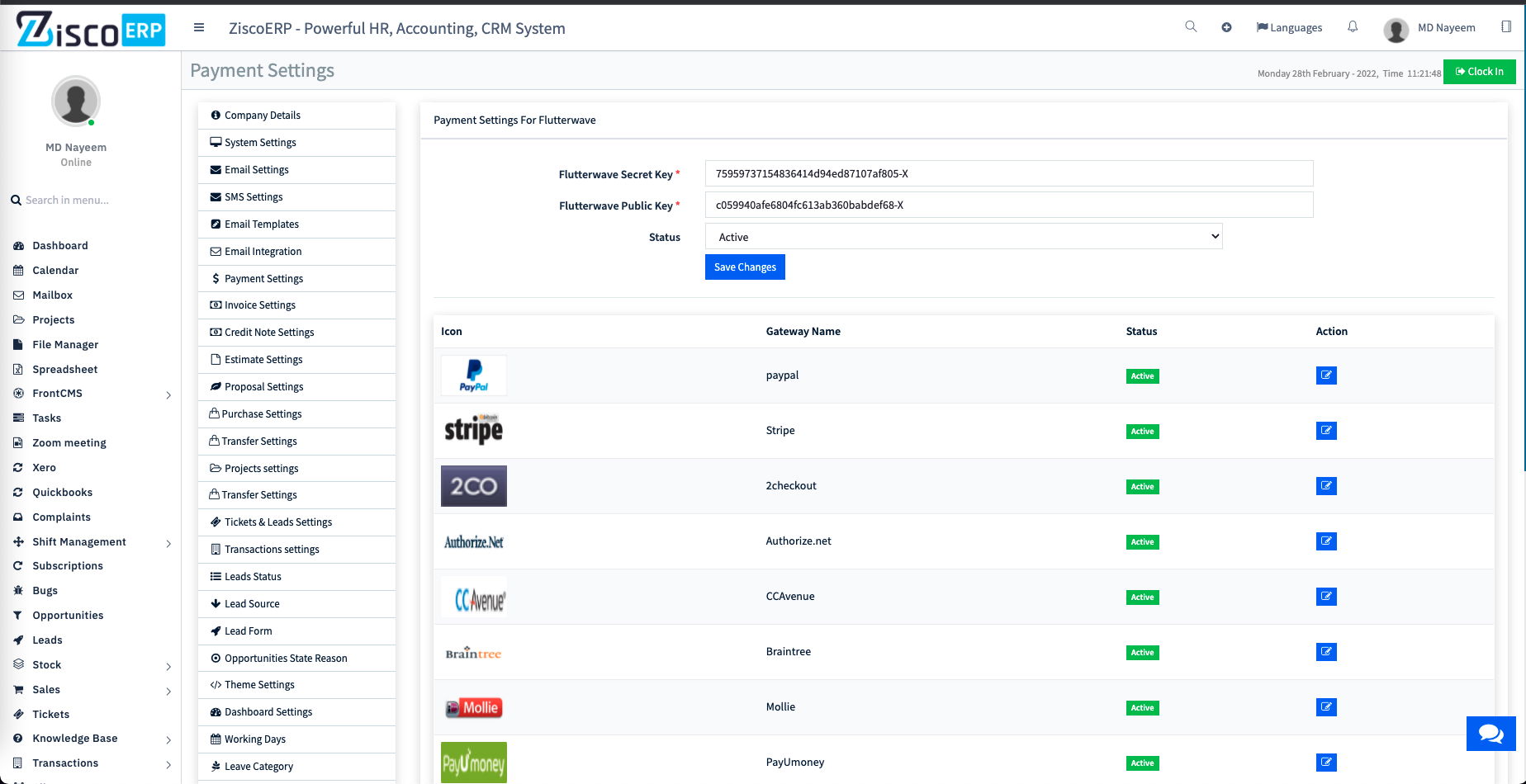The height and width of the screenshot is (784, 1526).
Task: Go to Dashboard in sidebar
Action: pos(59,246)
